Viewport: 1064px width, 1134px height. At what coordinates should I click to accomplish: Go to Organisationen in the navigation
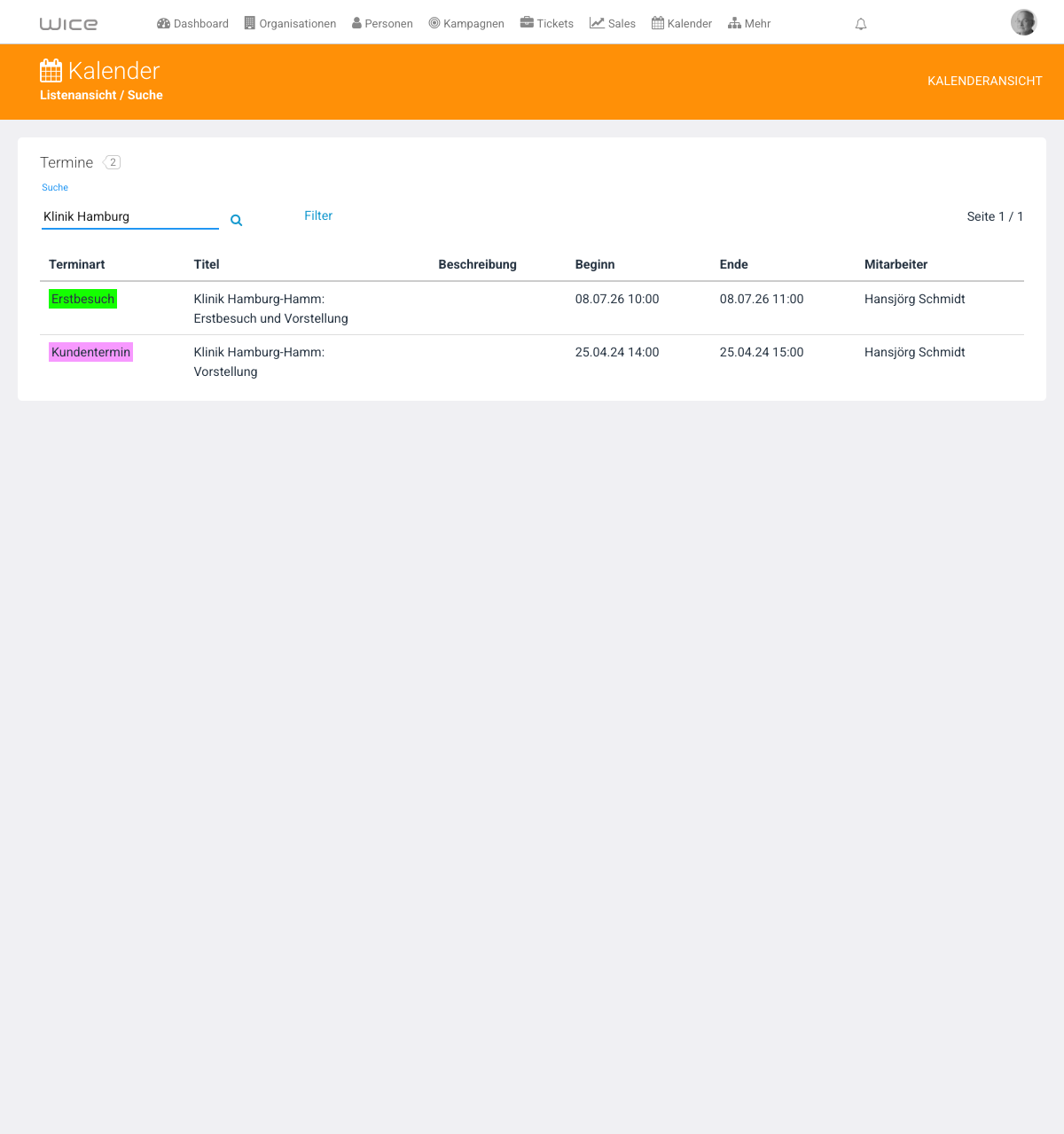coord(291,24)
